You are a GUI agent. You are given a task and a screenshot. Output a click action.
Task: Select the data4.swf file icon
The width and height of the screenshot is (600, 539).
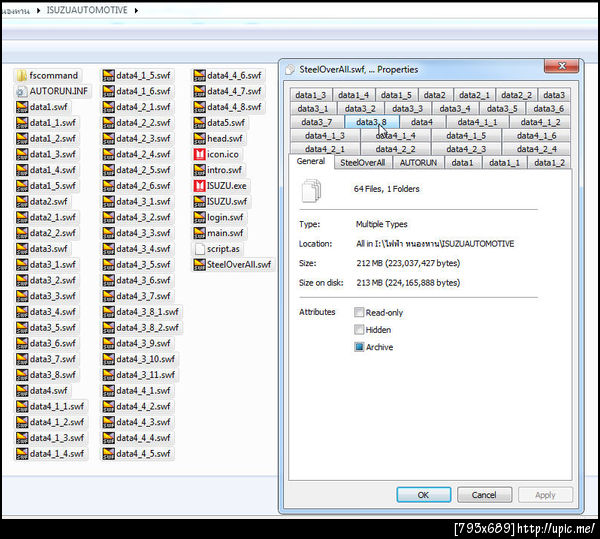point(22,391)
